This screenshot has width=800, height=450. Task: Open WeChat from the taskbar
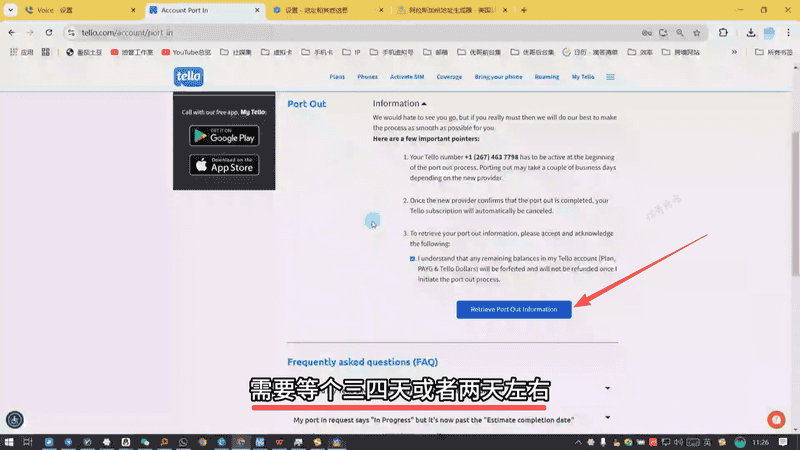[x=145, y=442]
